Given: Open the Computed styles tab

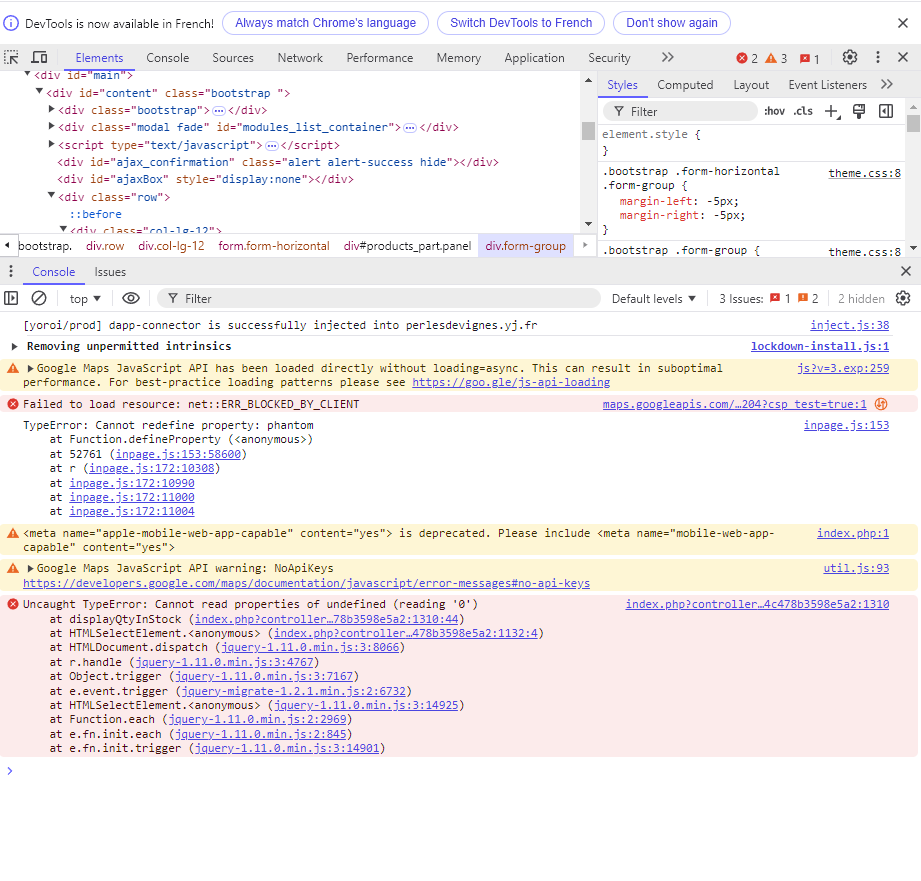Looking at the screenshot, I should 685,85.
